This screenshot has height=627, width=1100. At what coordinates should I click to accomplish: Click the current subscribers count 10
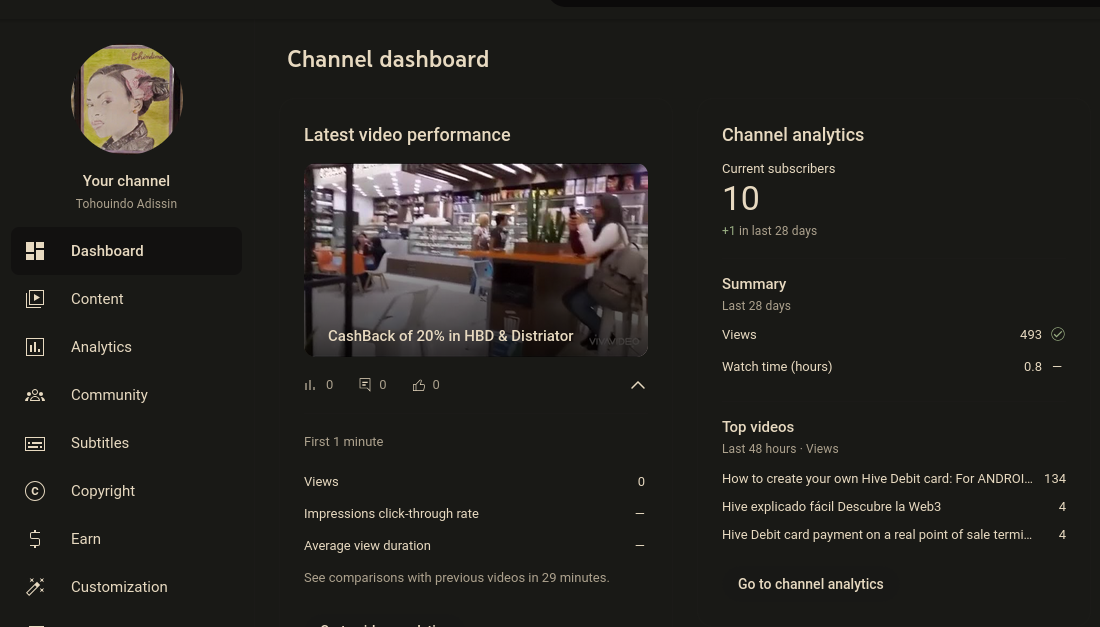click(741, 198)
